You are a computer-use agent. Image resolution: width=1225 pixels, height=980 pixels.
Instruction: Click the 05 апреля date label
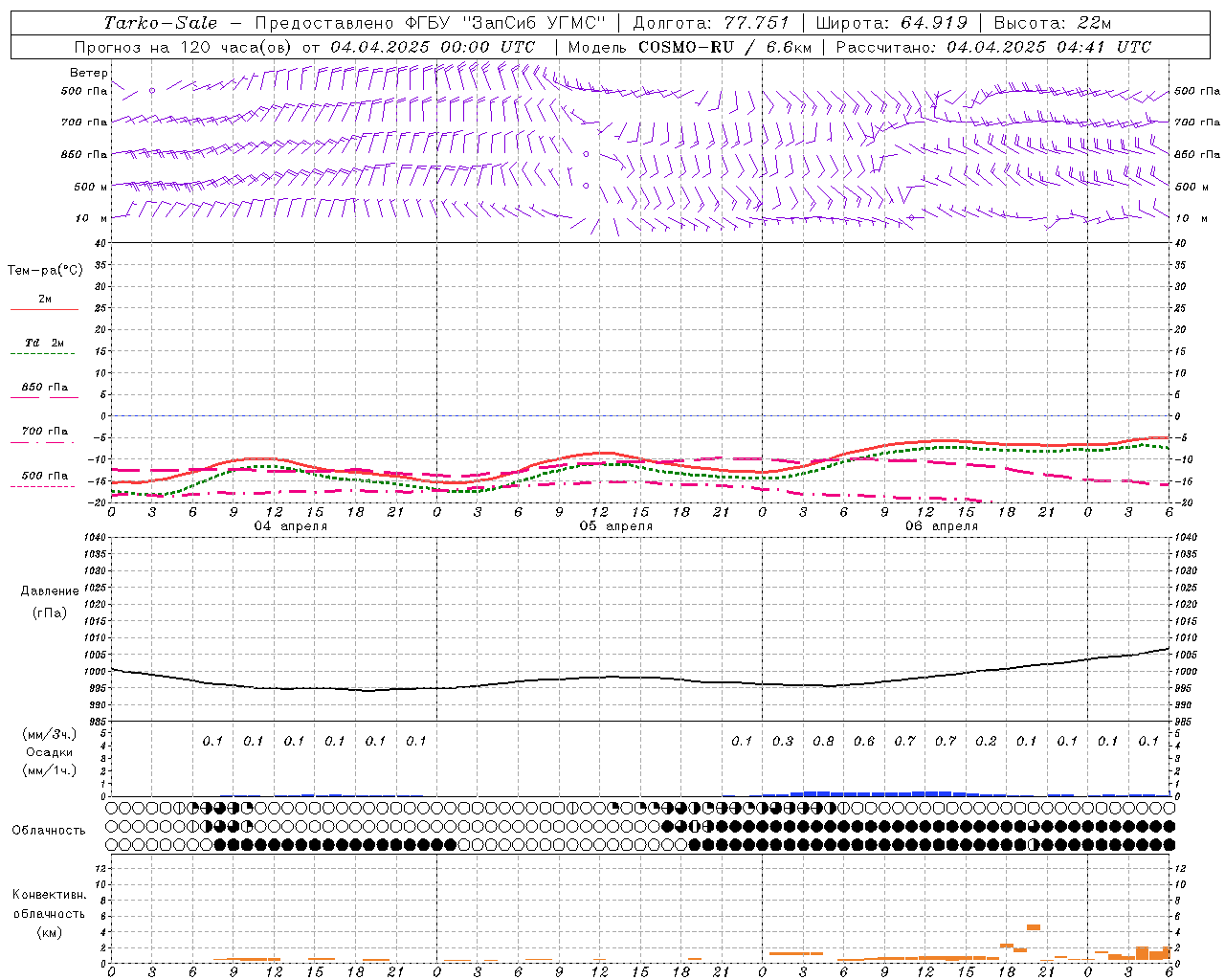point(616,526)
